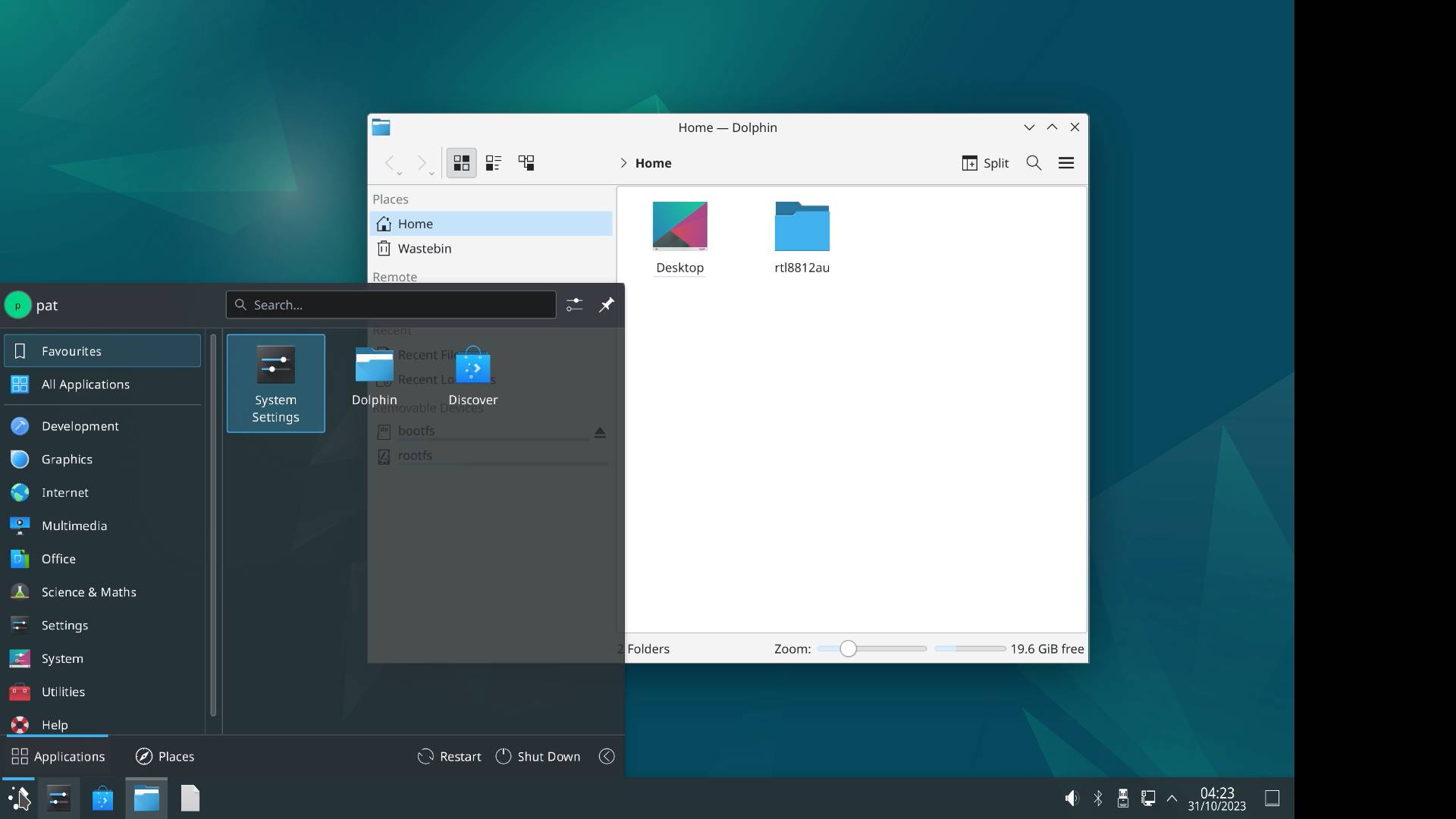Switch Dolphin to details view
The width and height of the screenshot is (1456, 819).
click(x=494, y=162)
